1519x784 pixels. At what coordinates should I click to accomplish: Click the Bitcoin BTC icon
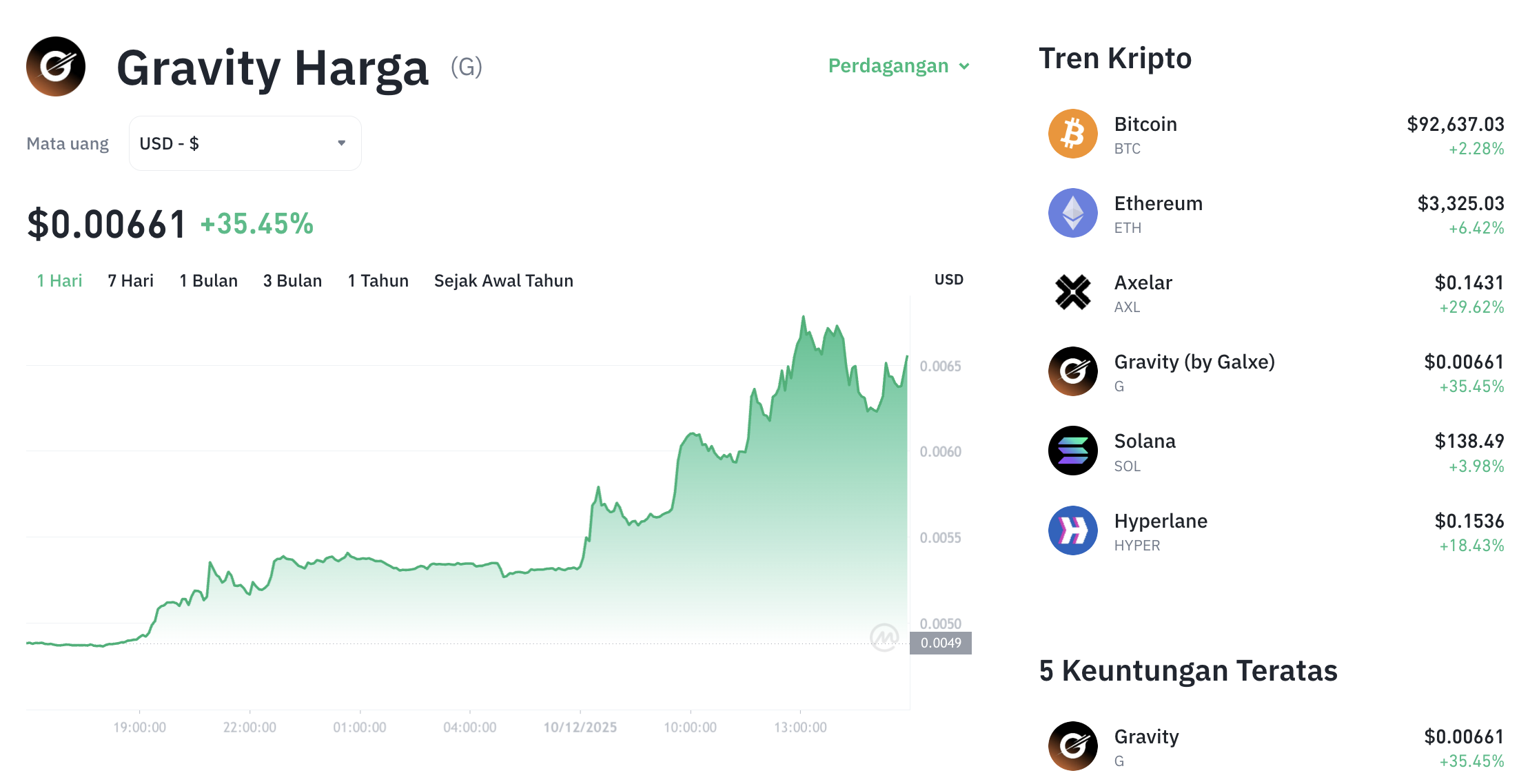[1072, 134]
